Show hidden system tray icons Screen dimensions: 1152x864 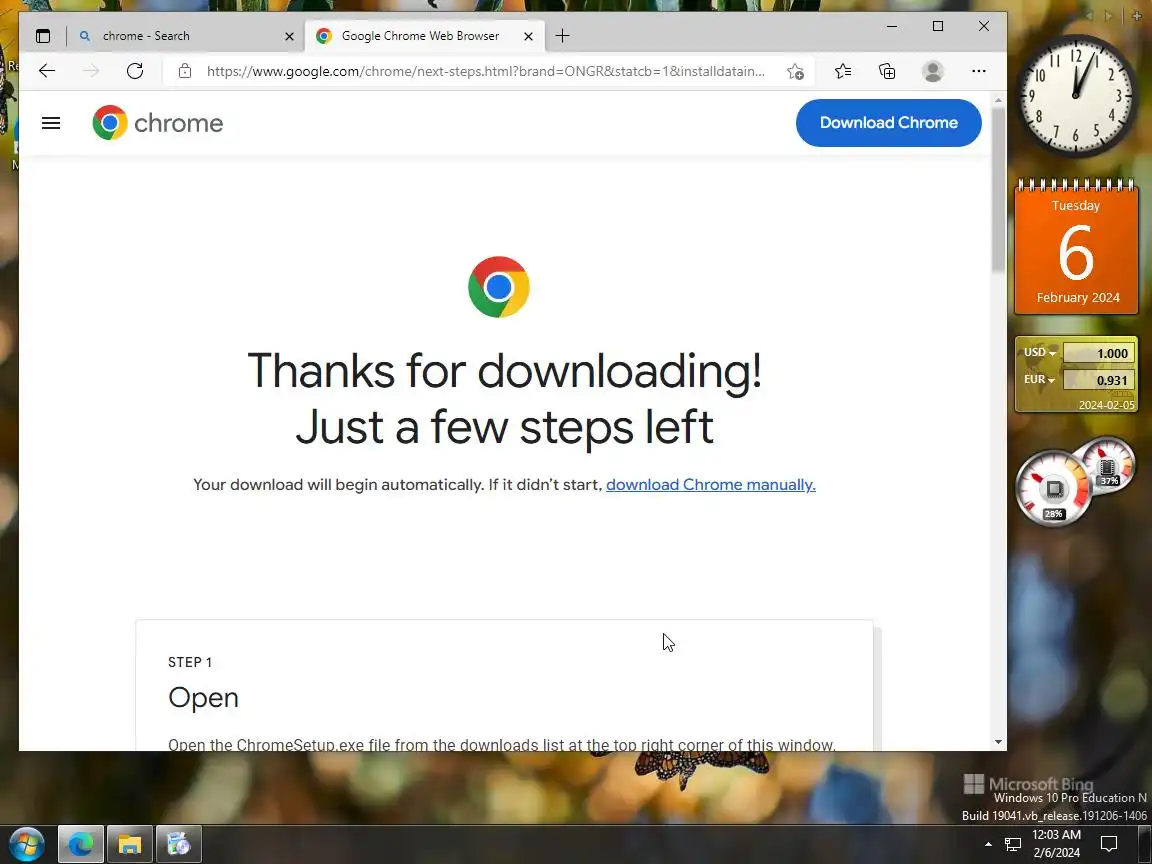pyautogui.click(x=988, y=844)
